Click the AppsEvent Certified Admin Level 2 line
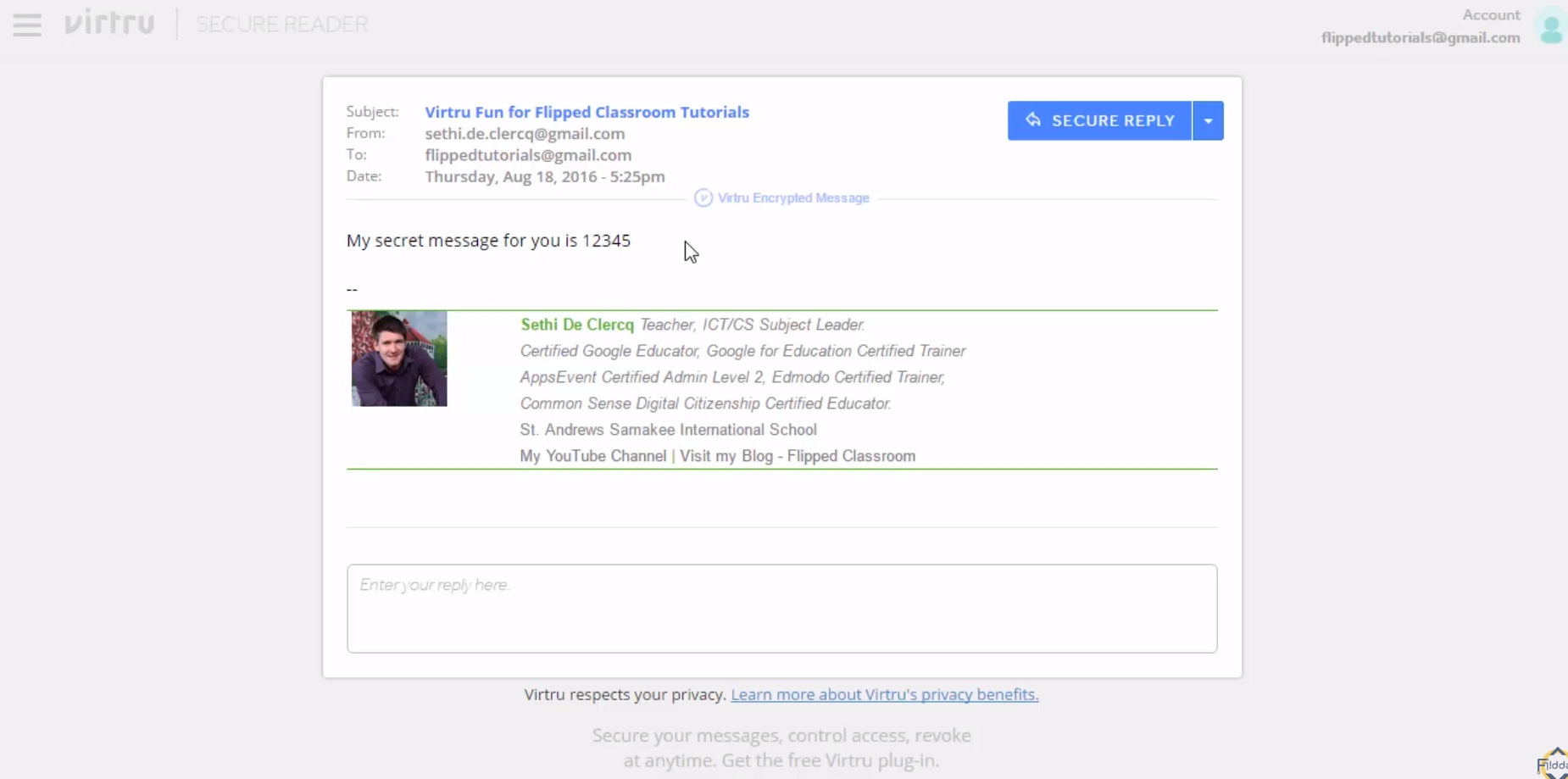Viewport: 1568px width, 779px height. coord(732,377)
